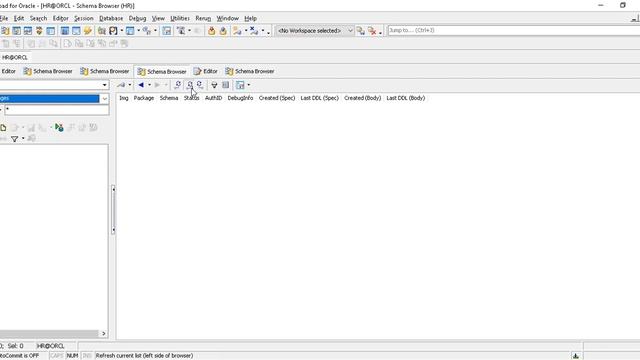Open the Search menu
The width and height of the screenshot is (640, 360).
(x=38, y=18)
